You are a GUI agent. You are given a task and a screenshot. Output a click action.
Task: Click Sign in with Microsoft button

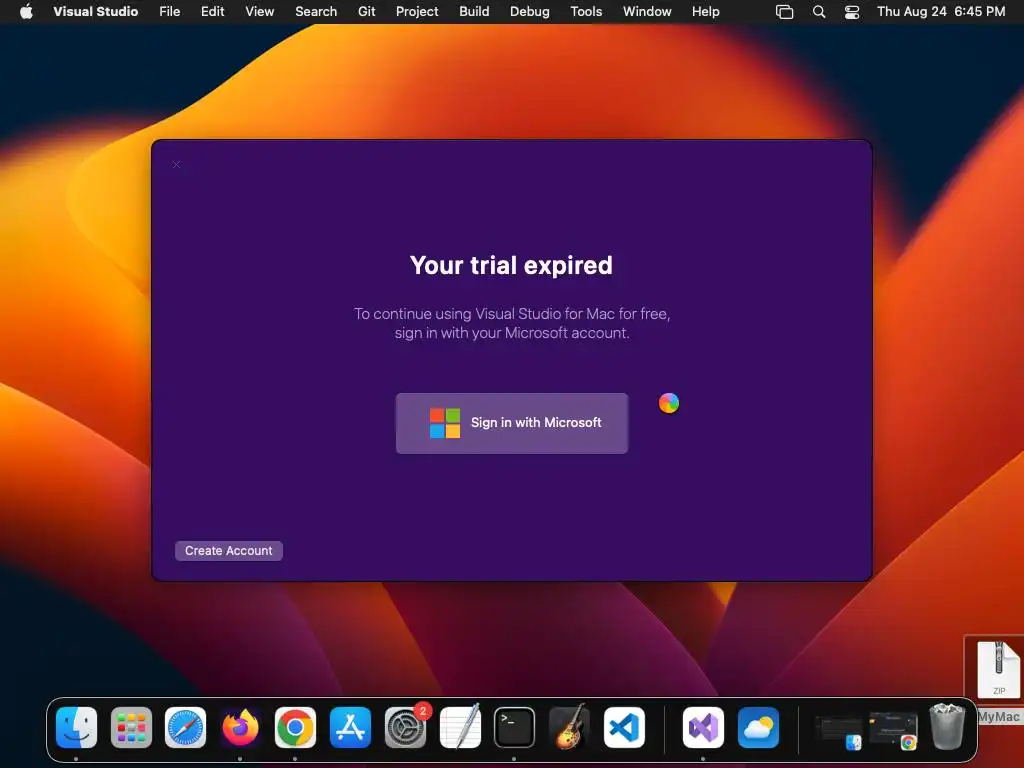click(x=511, y=423)
